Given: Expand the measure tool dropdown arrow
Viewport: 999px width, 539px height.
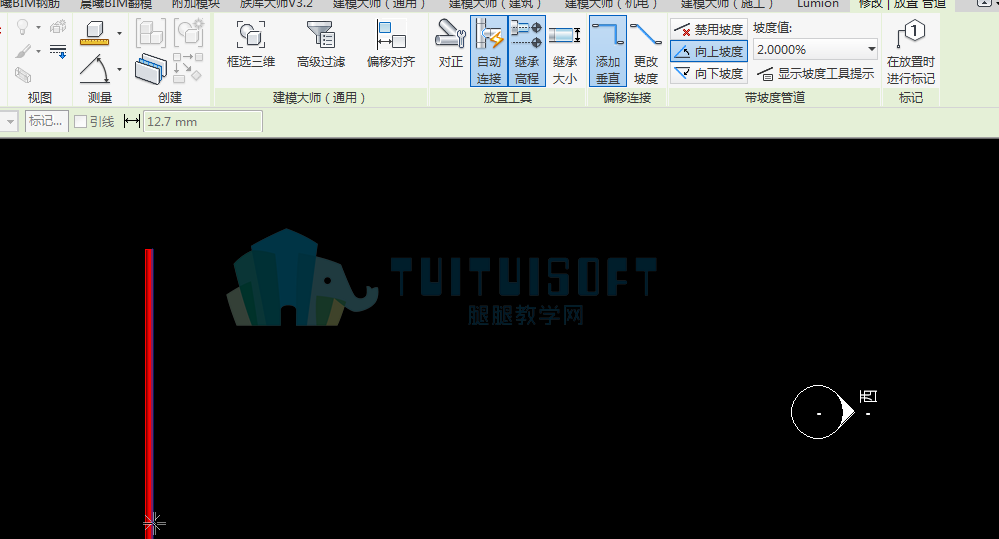Looking at the screenshot, I should coord(119,33).
